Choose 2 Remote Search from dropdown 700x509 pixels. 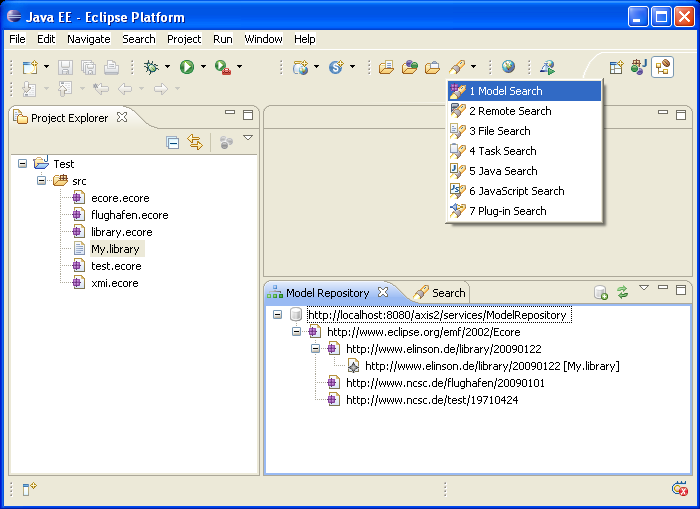(x=525, y=111)
